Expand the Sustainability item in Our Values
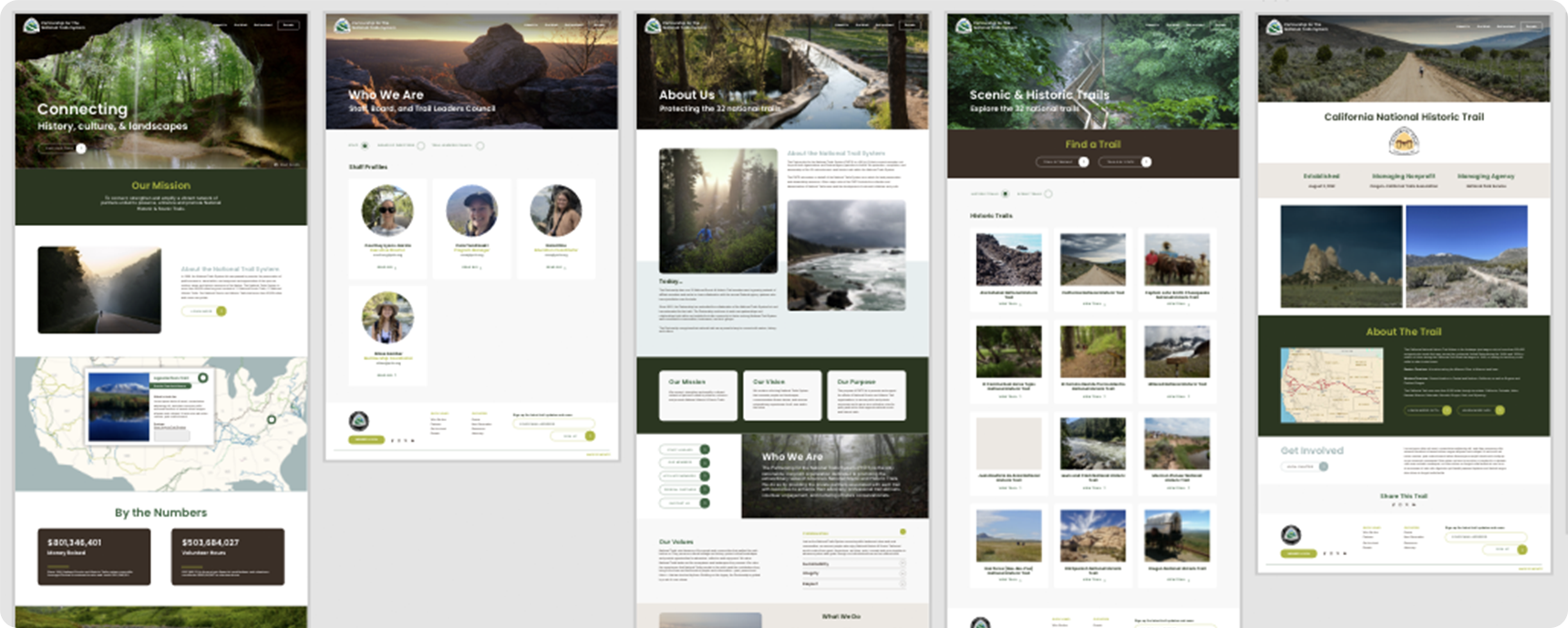This screenshot has height=628, width=1568. [853, 564]
